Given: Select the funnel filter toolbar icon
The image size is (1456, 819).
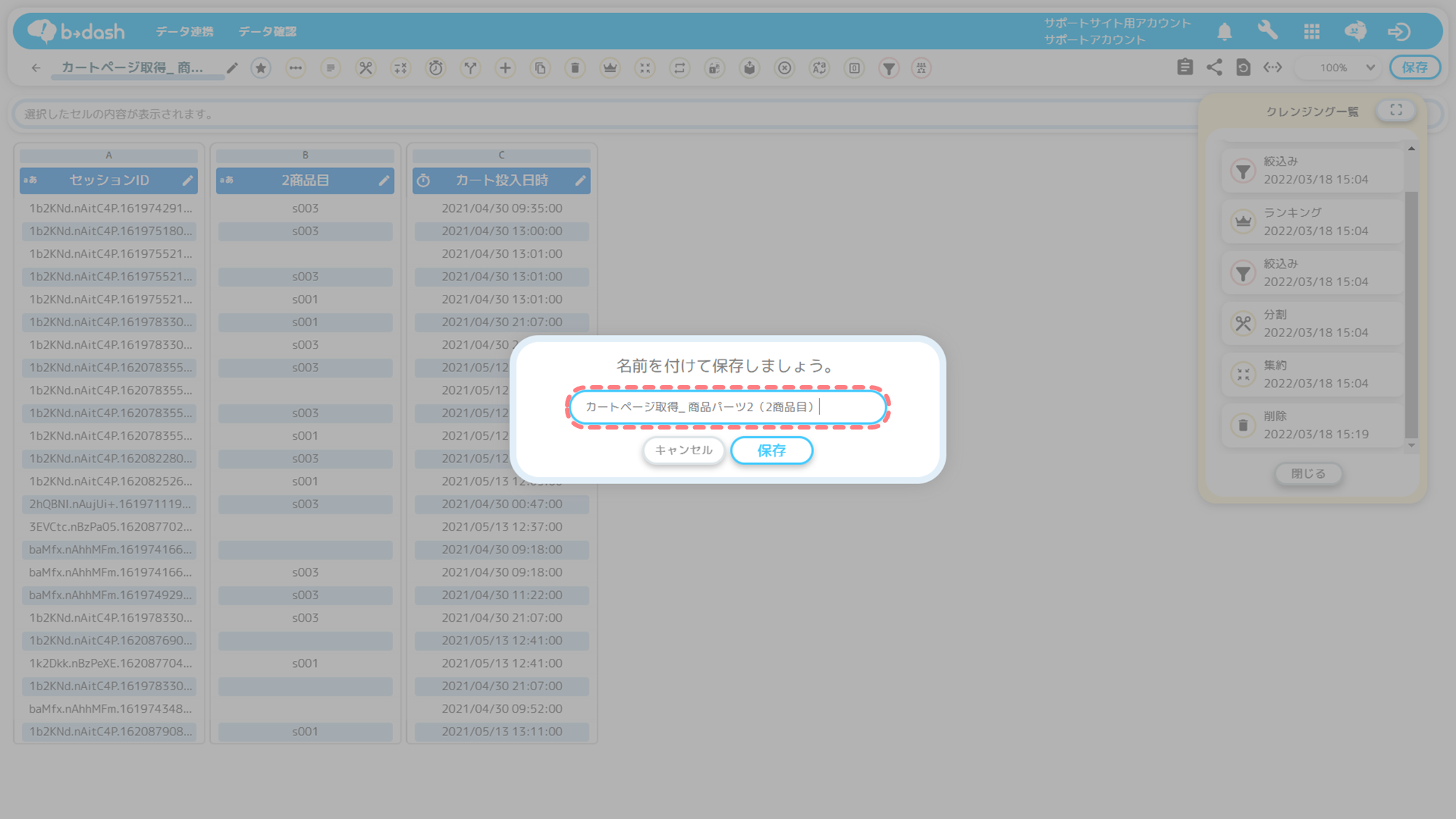Looking at the screenshot, I should pyautogui.click(x=889, y=68).
